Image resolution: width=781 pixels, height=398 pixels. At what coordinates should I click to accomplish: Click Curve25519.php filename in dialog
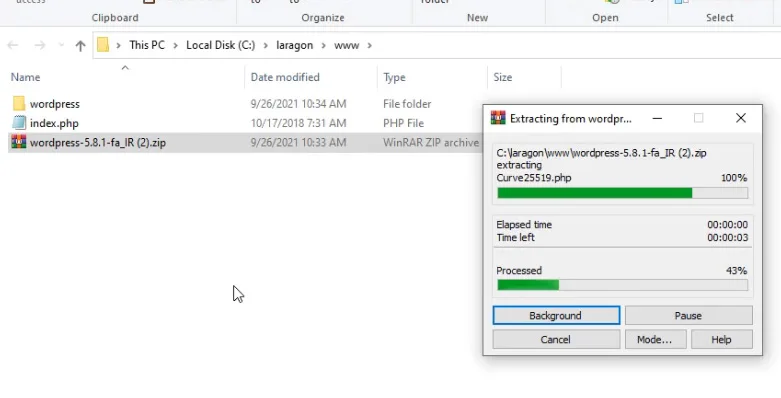point(534,178)
